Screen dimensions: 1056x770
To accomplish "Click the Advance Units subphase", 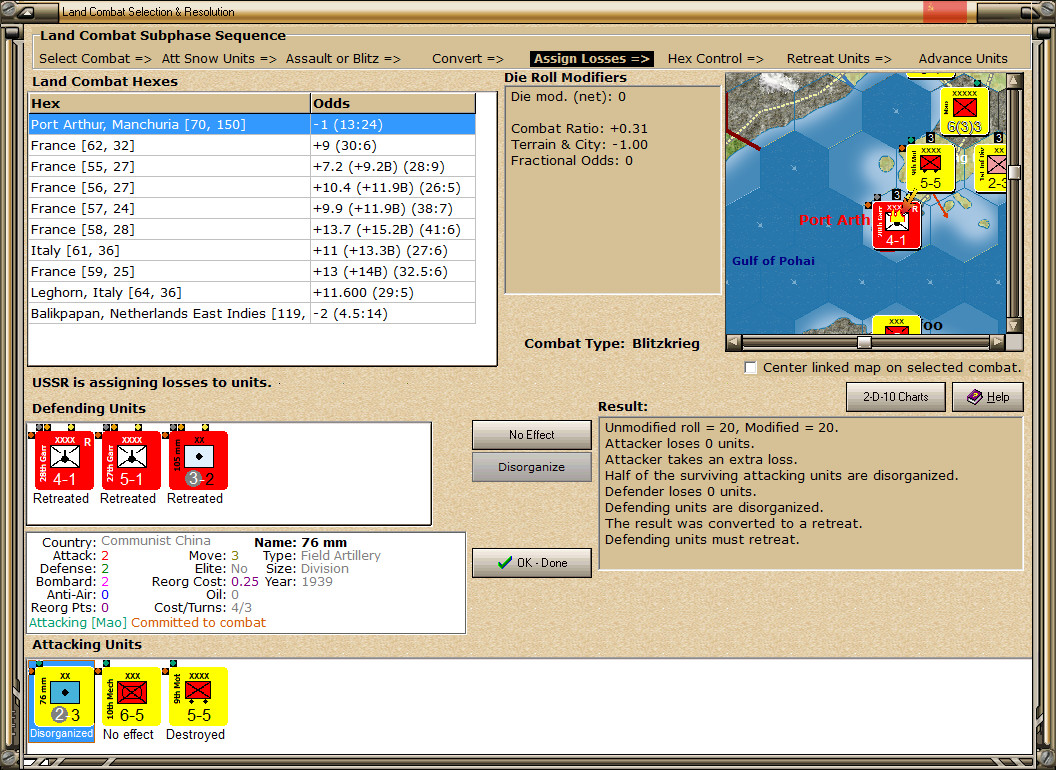I will (x=963, y=59).
